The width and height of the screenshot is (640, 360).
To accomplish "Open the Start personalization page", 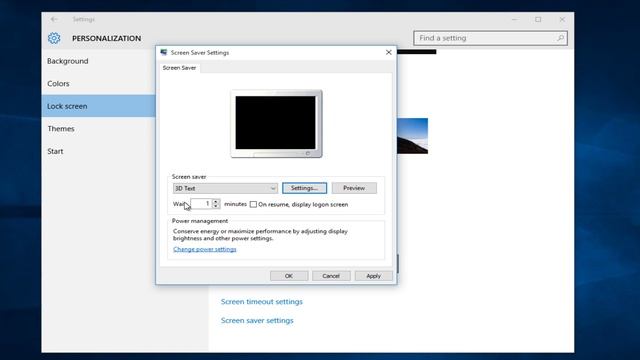I will [x=55, y=151].
